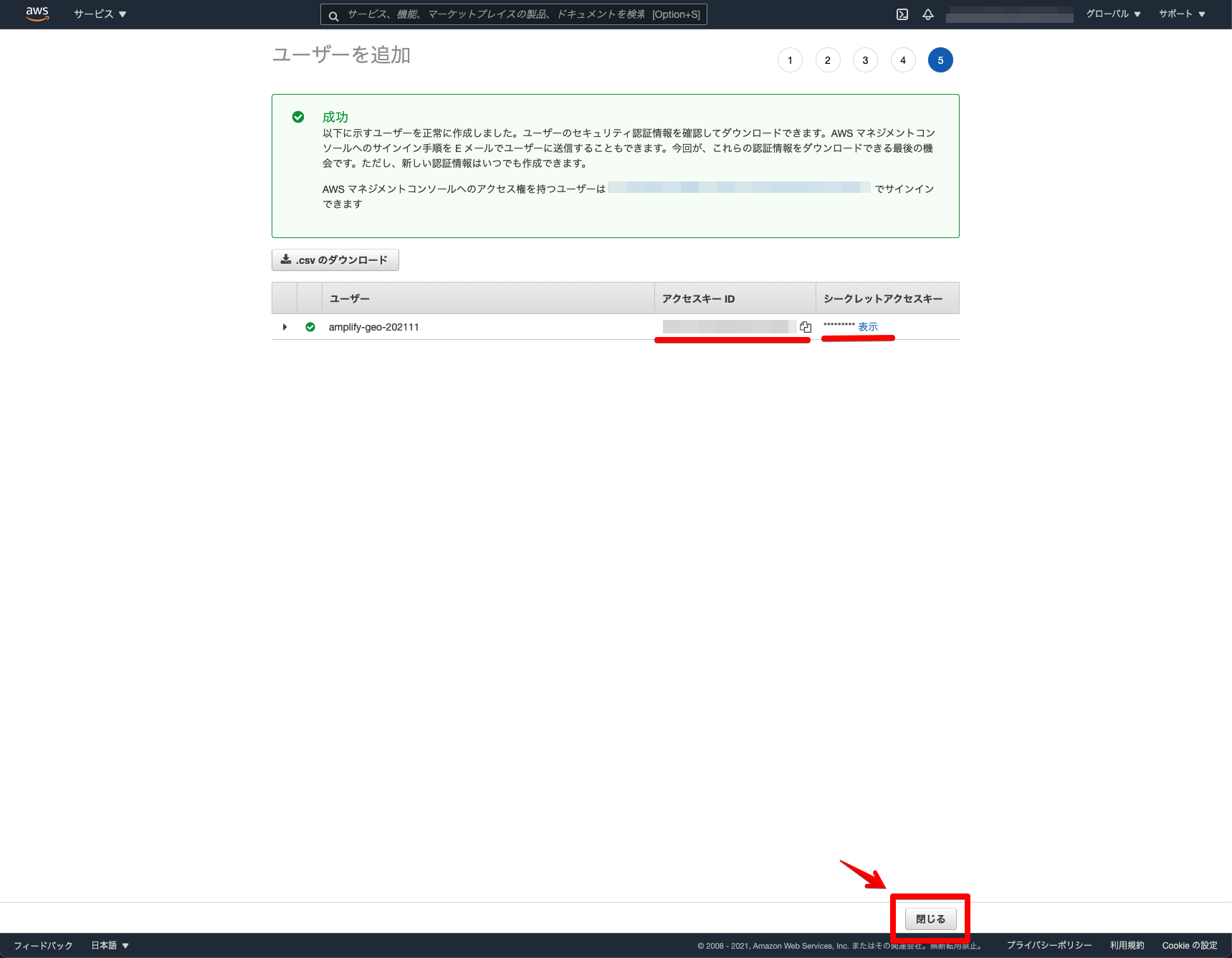
Task: Select active wizard step 5
Action: click(940, 60)
